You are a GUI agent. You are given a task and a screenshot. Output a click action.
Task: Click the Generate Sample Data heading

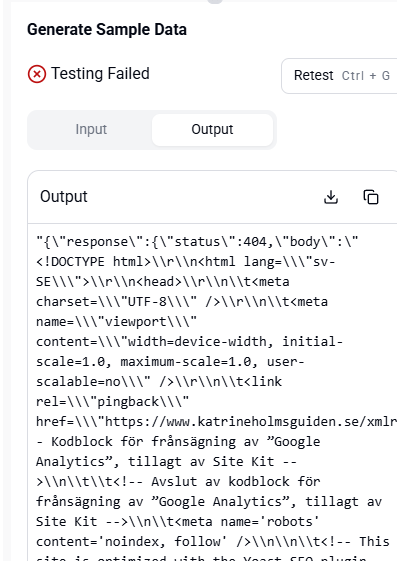click(107, 29)
